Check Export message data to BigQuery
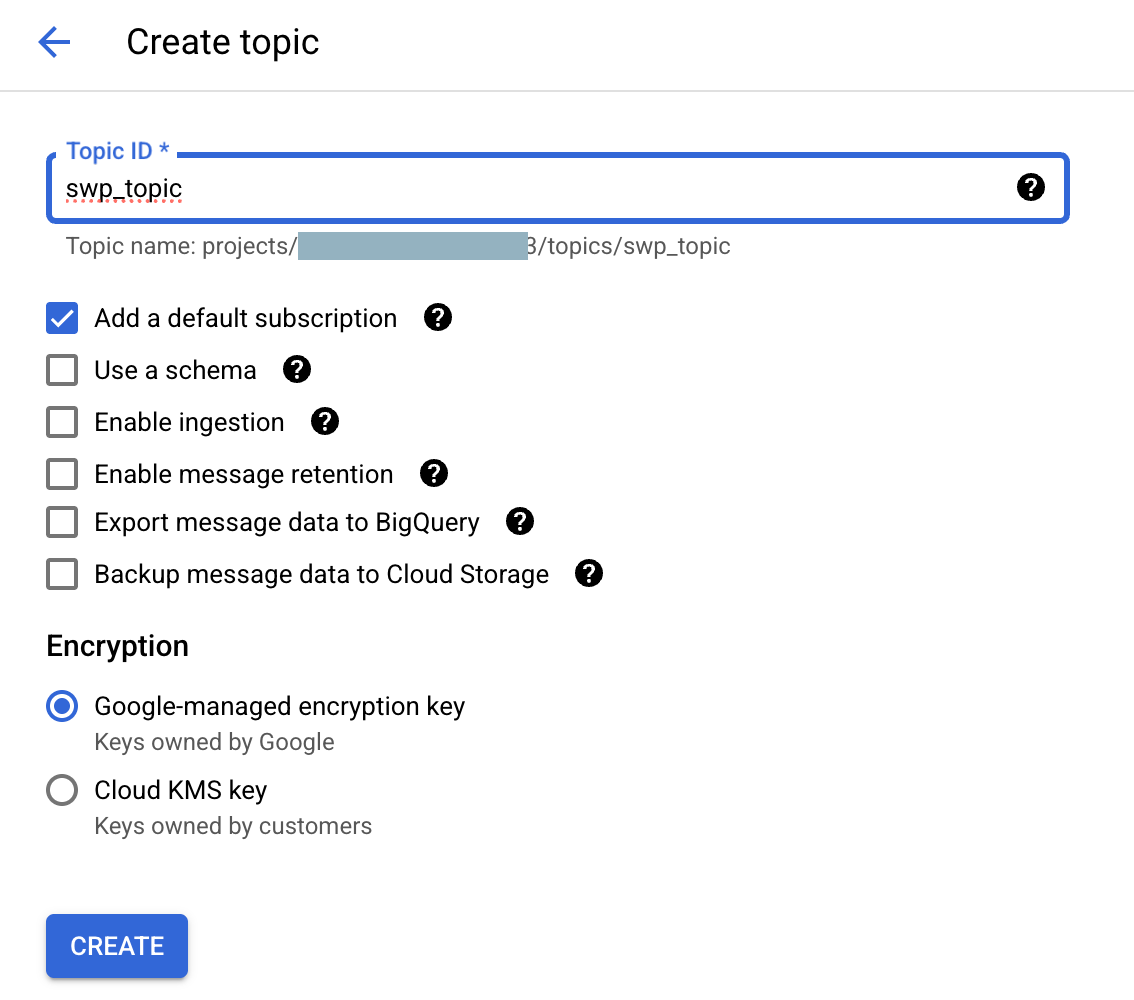This screenshot has width=1134, height=1000. click(x=61, y=521)
